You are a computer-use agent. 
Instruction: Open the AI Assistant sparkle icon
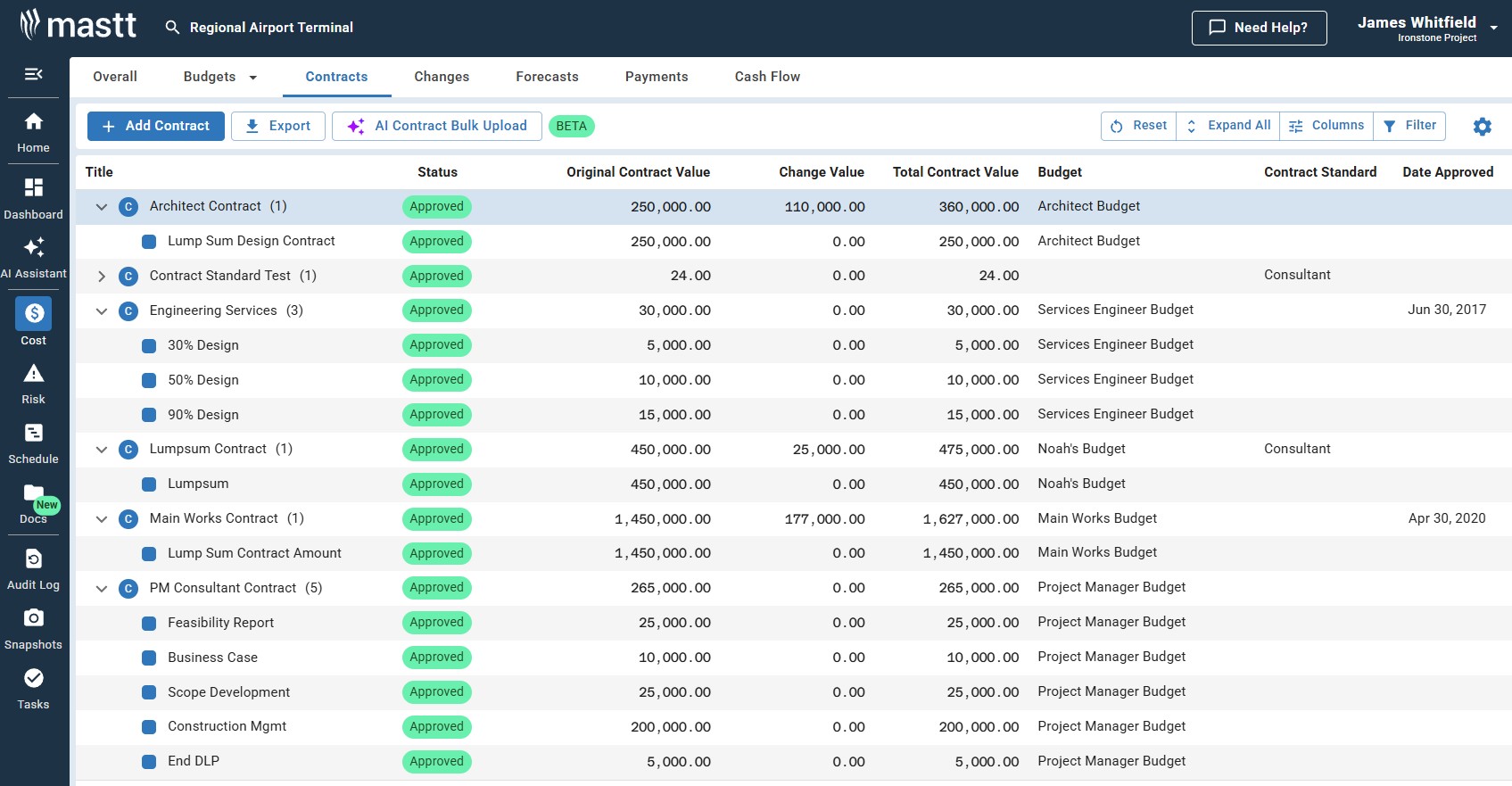pos(33,247)
